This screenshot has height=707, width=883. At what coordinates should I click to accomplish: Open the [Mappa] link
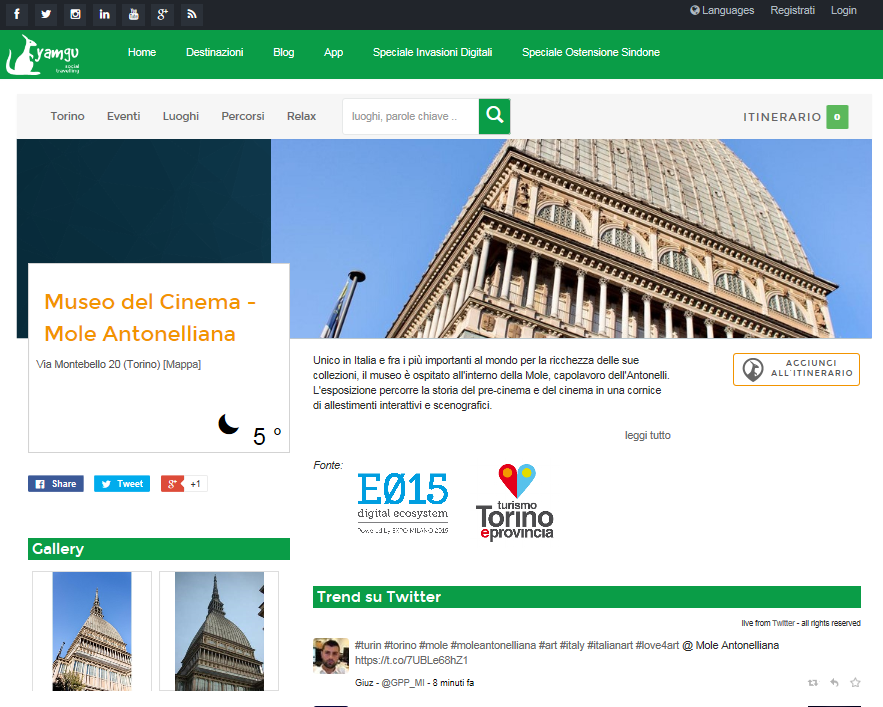182,364
